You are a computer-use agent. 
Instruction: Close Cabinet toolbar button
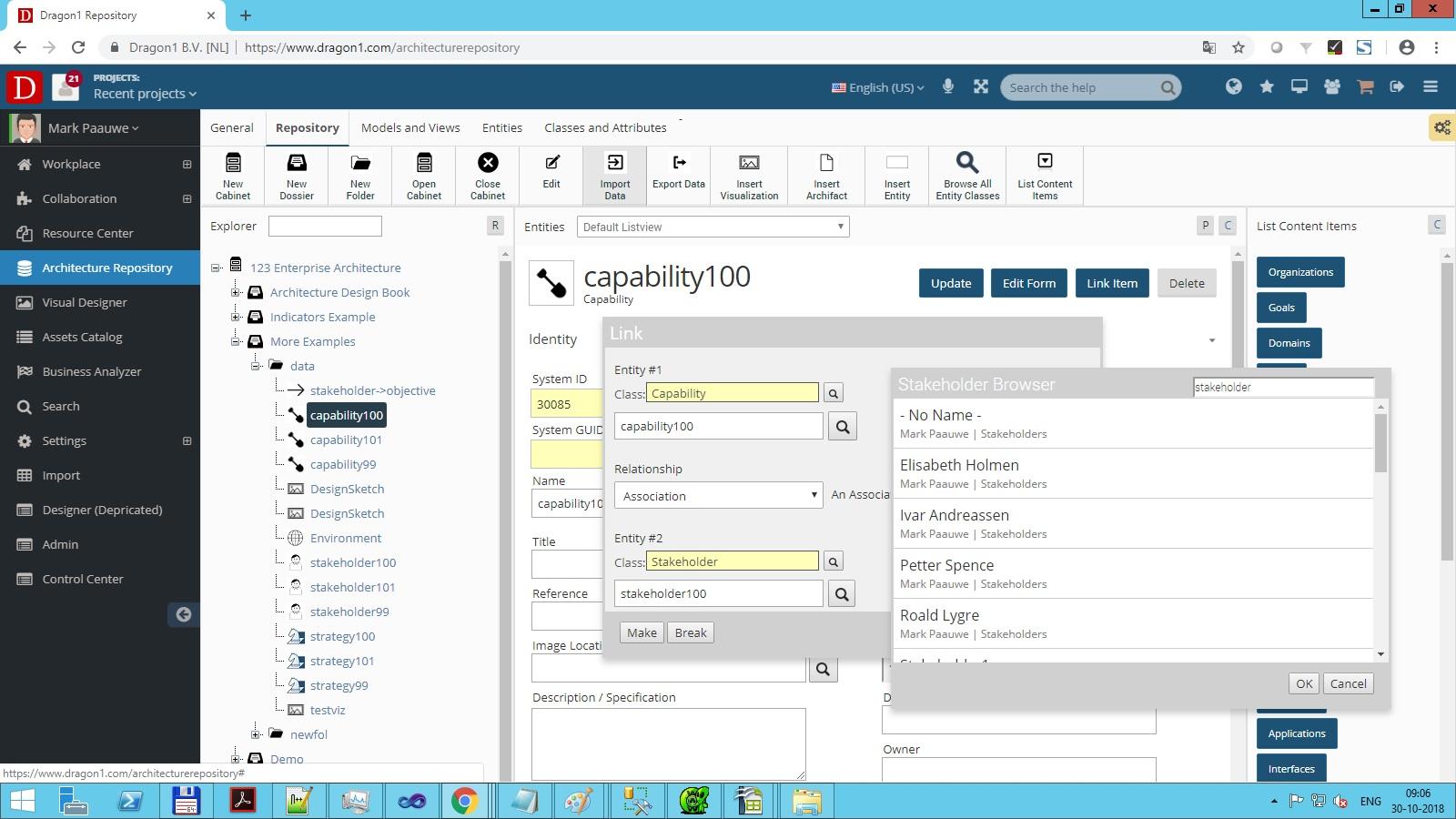(x=488, y=175)
